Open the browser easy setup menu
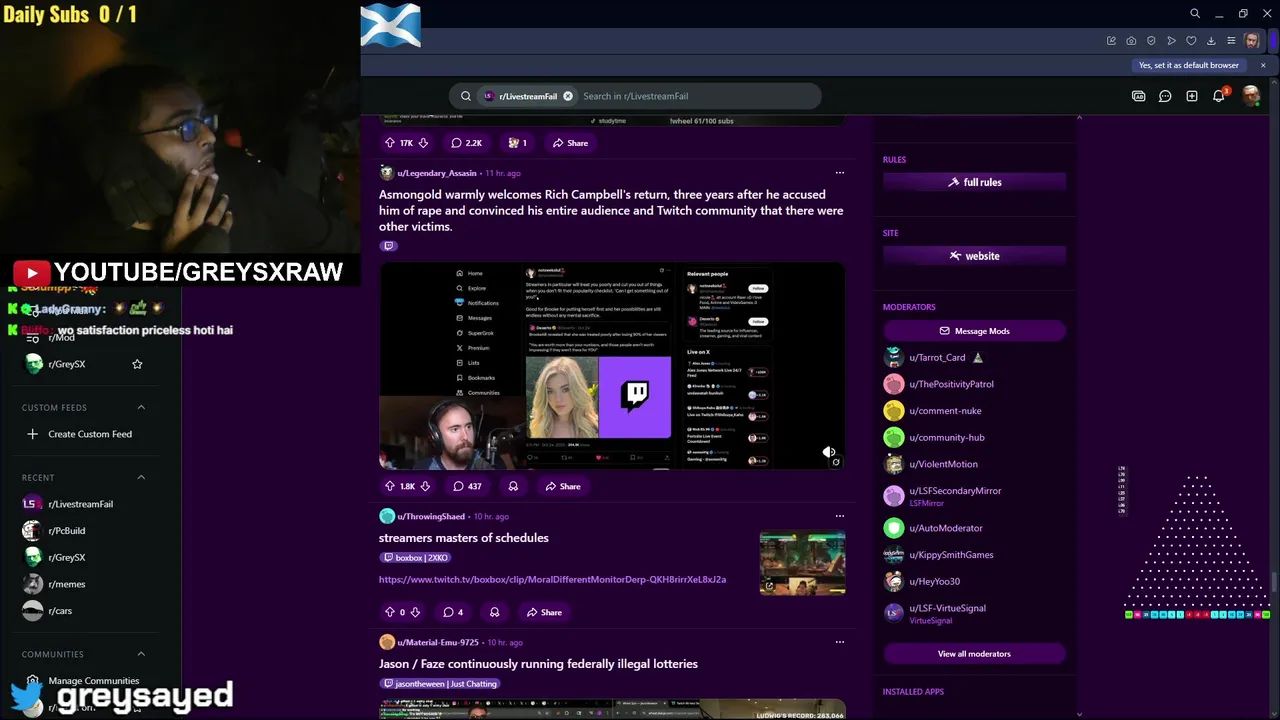The width and height of the screenshot is (1280, 720). [x=1231, y=41]
